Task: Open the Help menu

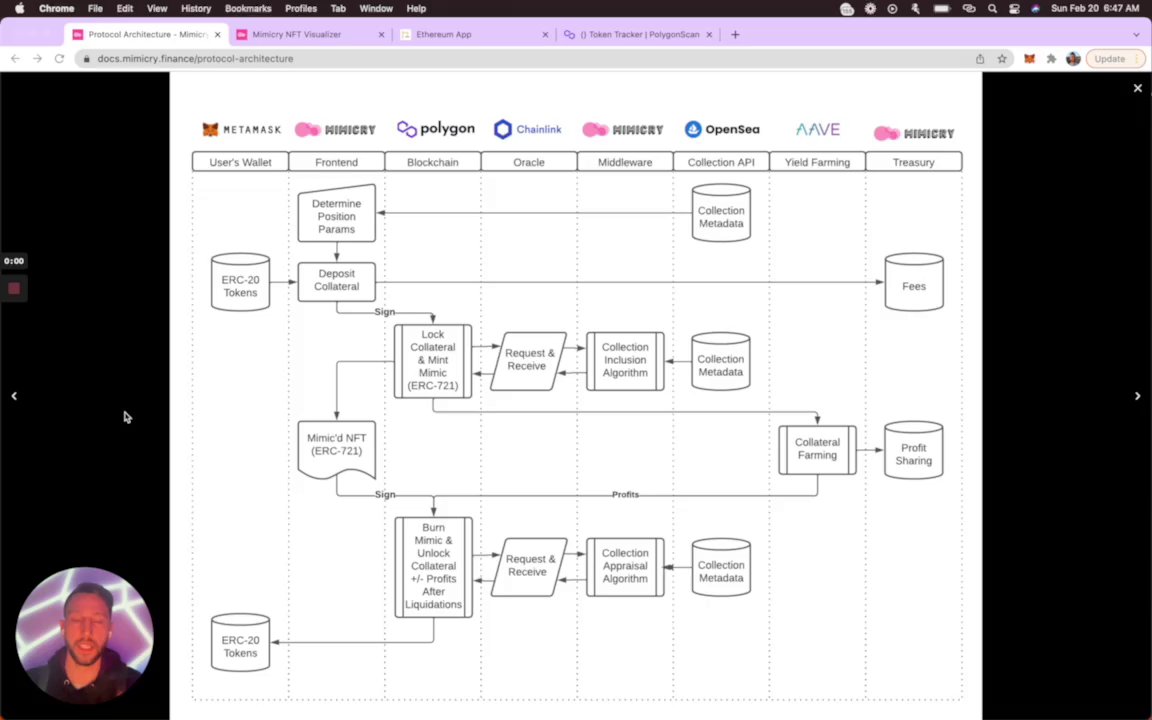Action: click(x=416, y=9)
